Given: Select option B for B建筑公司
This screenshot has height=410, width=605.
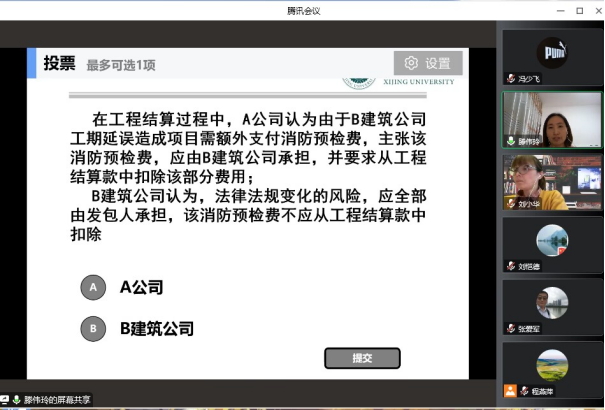Looking at the screenshot, I should [93, 327].
